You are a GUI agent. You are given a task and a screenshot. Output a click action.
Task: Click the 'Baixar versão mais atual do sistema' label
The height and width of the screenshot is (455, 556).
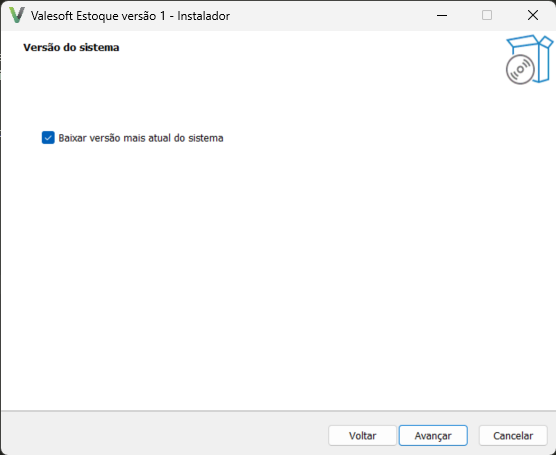[x=141, y=138]
